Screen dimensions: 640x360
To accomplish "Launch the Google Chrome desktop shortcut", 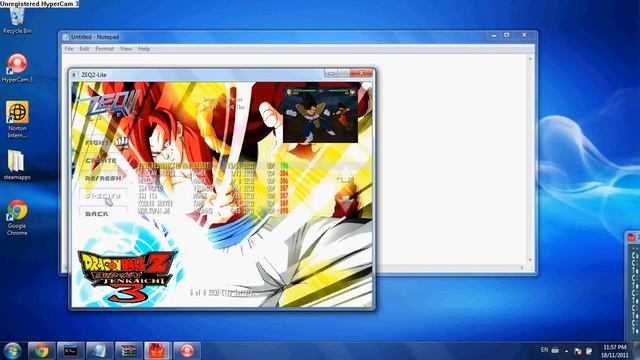I will coord(17,217).
